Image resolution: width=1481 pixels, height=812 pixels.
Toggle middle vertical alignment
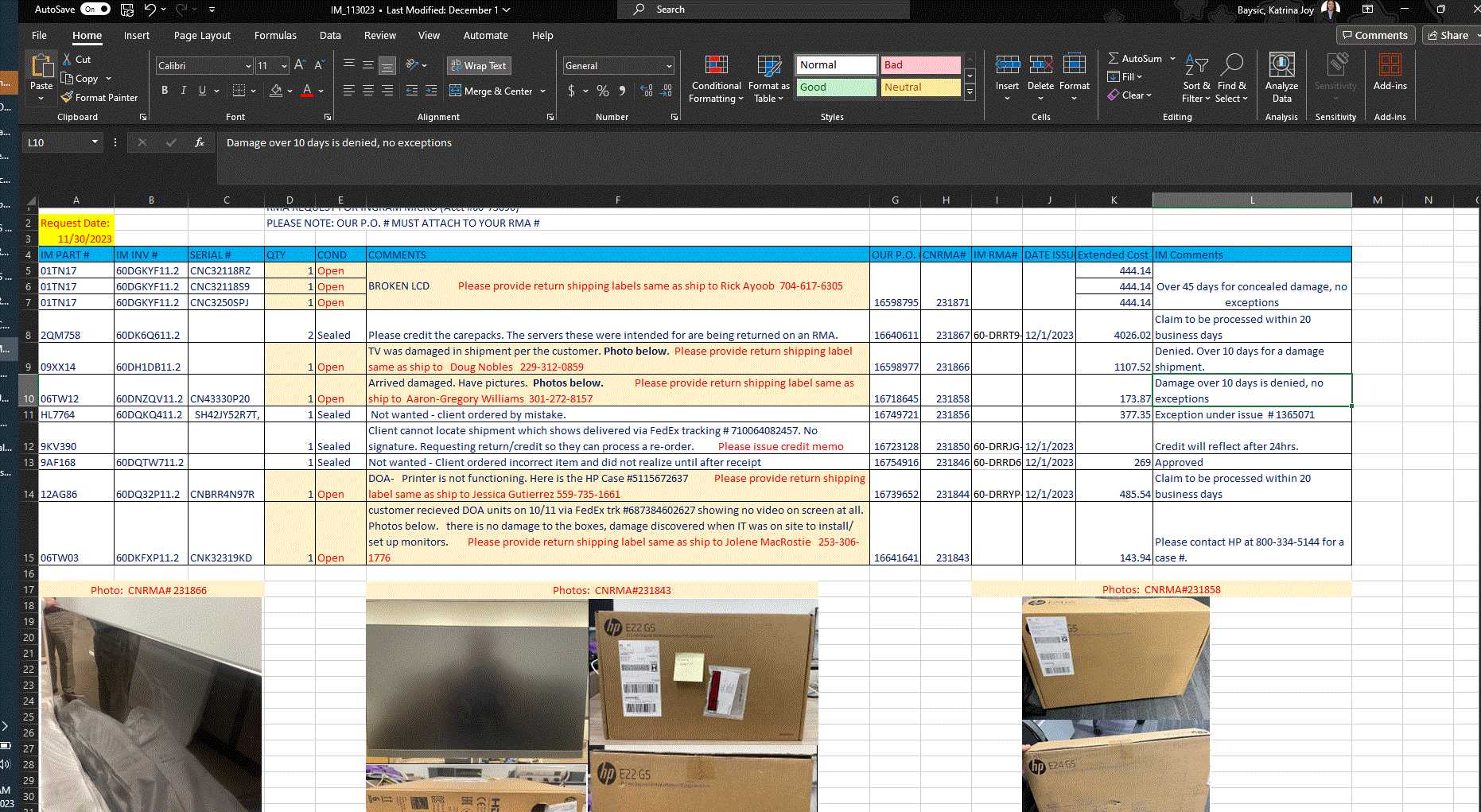click(368, 65)
